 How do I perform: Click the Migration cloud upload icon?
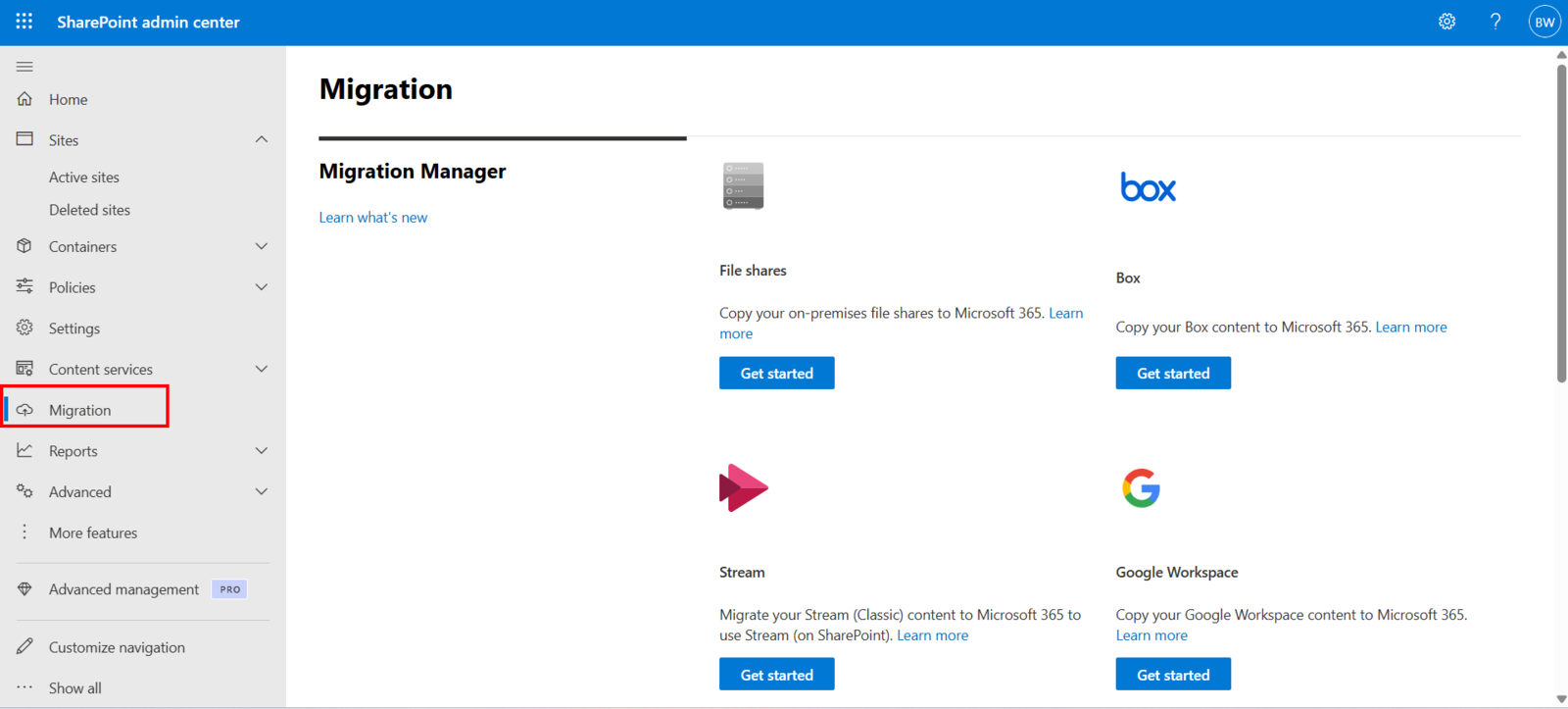(x=24, y=410)
